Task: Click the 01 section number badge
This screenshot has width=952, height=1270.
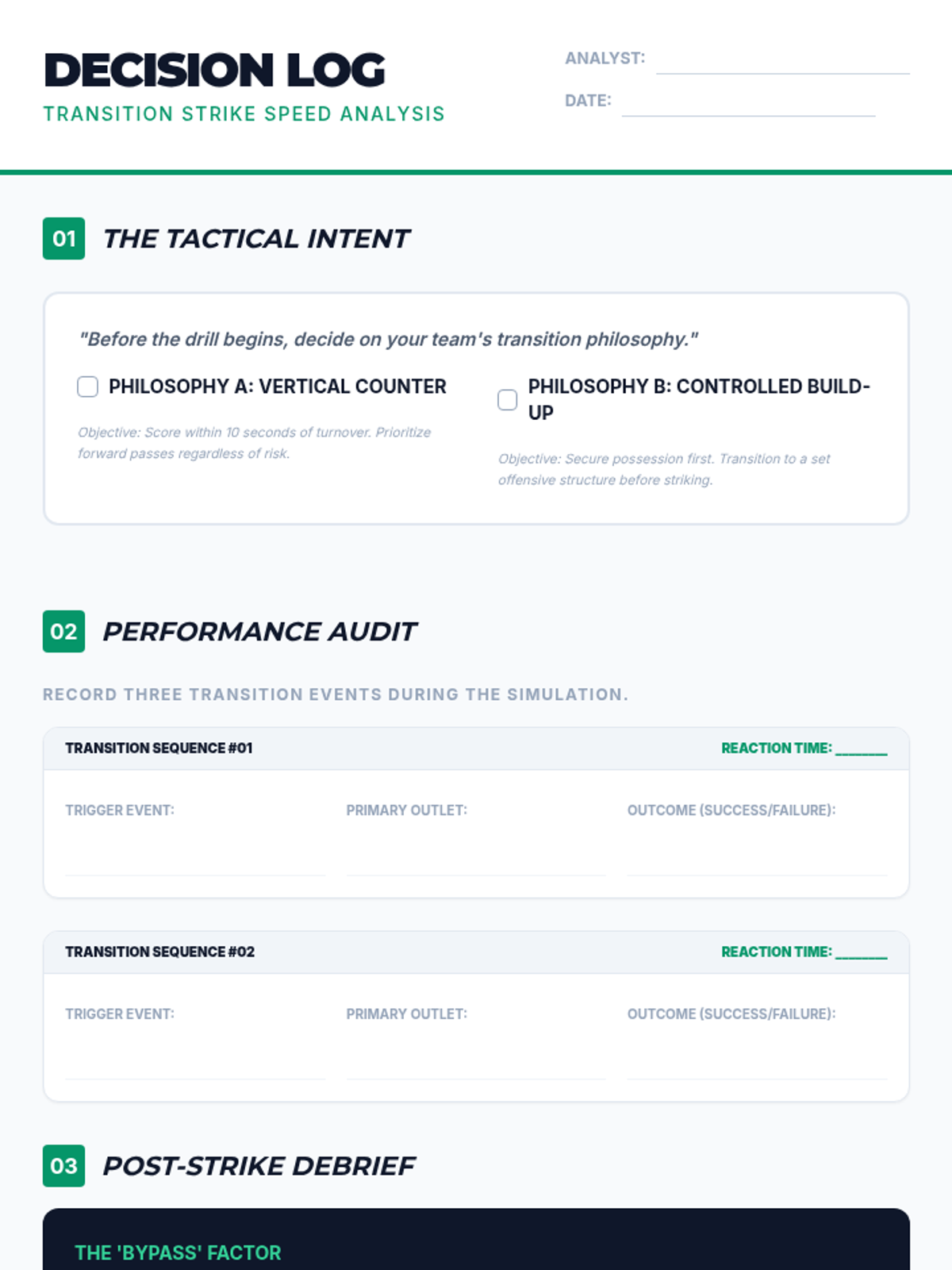Action: click(63, 239)
